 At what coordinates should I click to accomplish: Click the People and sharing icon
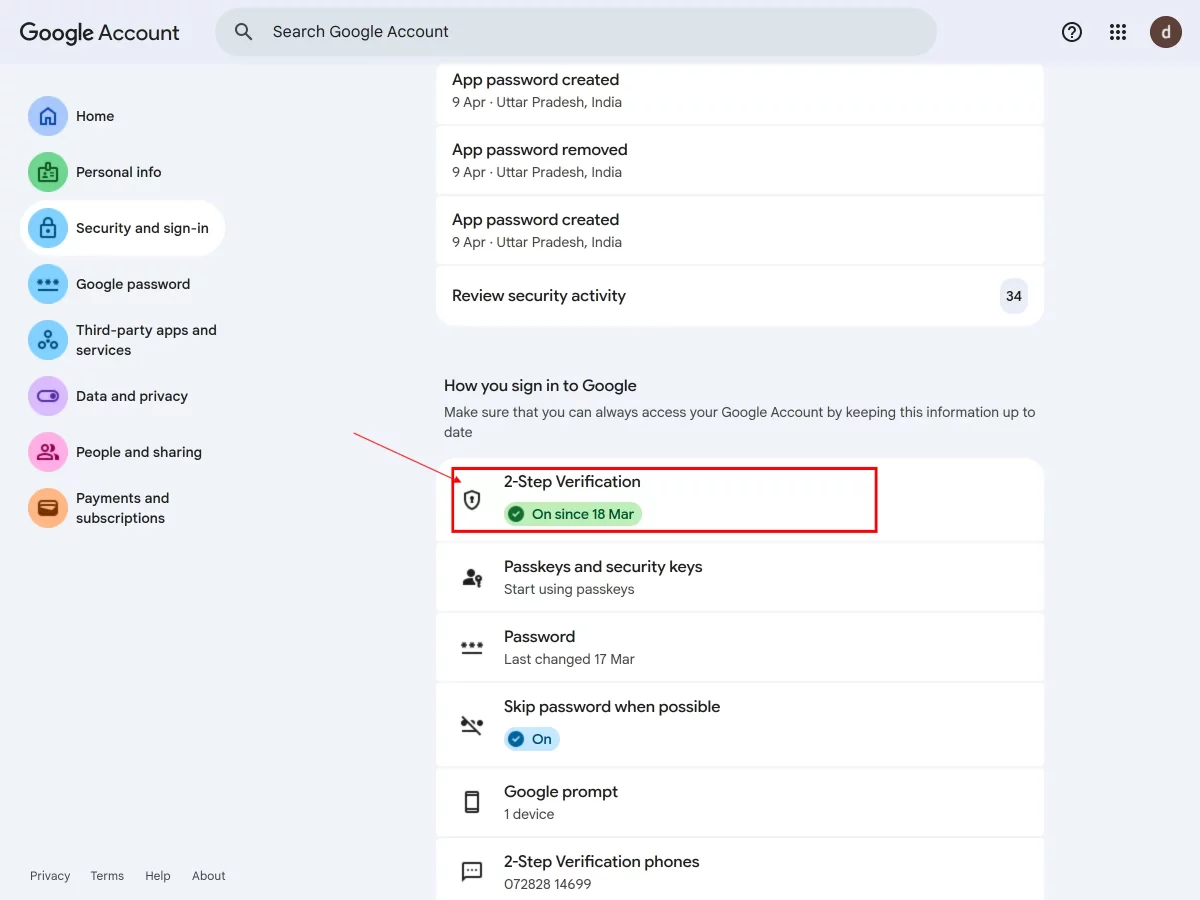tap(48, 452)
